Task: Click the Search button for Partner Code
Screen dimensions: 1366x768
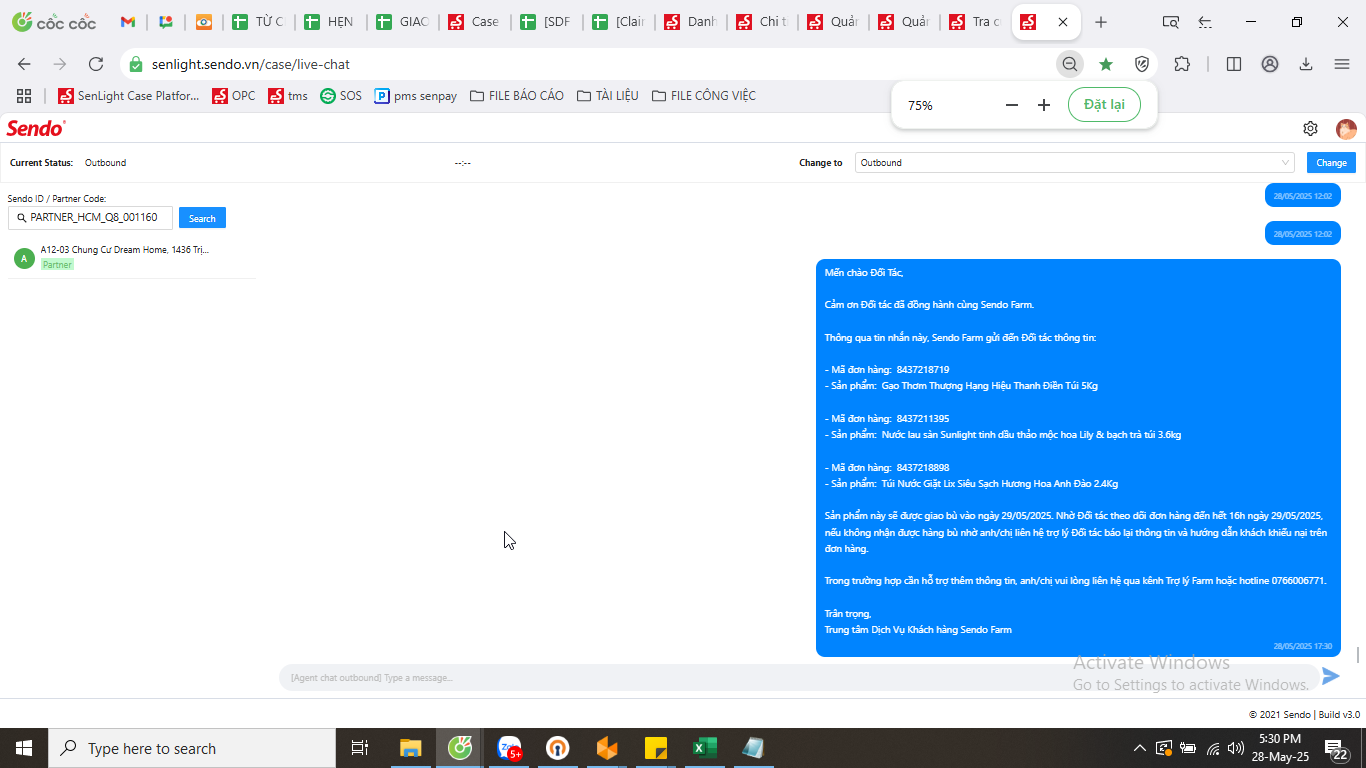Action: point(202,218)
